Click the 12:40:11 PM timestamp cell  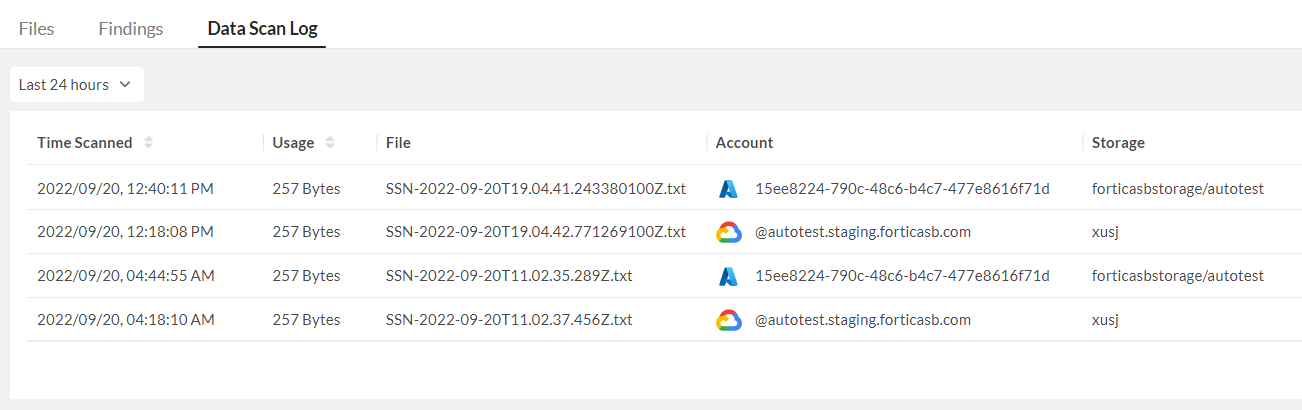(125, 188)
